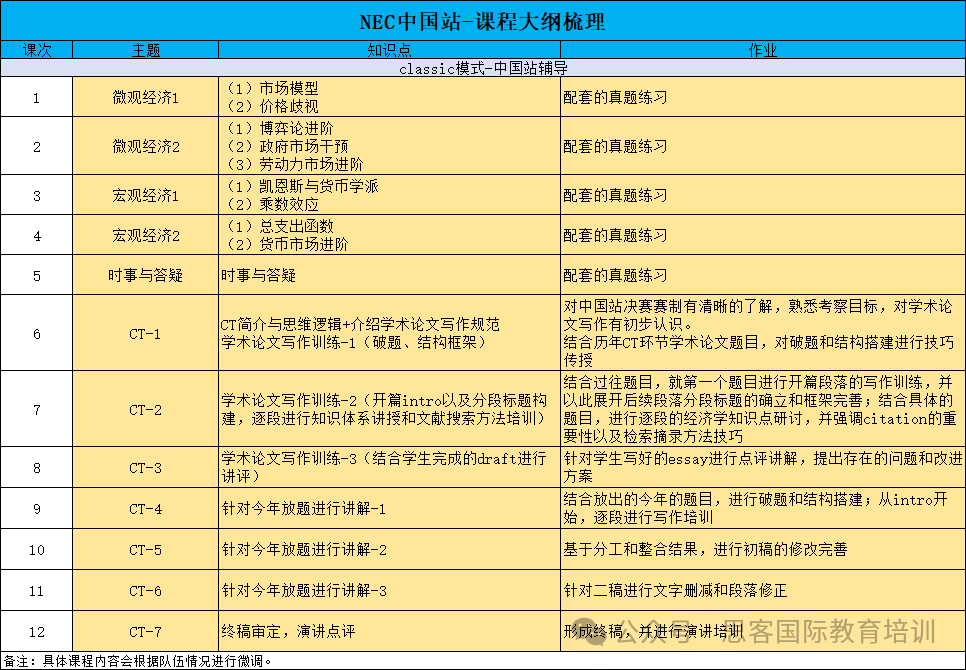Click lesson number 8 in 课次 column
Screen dimensions: 966x670
(36, 469)
